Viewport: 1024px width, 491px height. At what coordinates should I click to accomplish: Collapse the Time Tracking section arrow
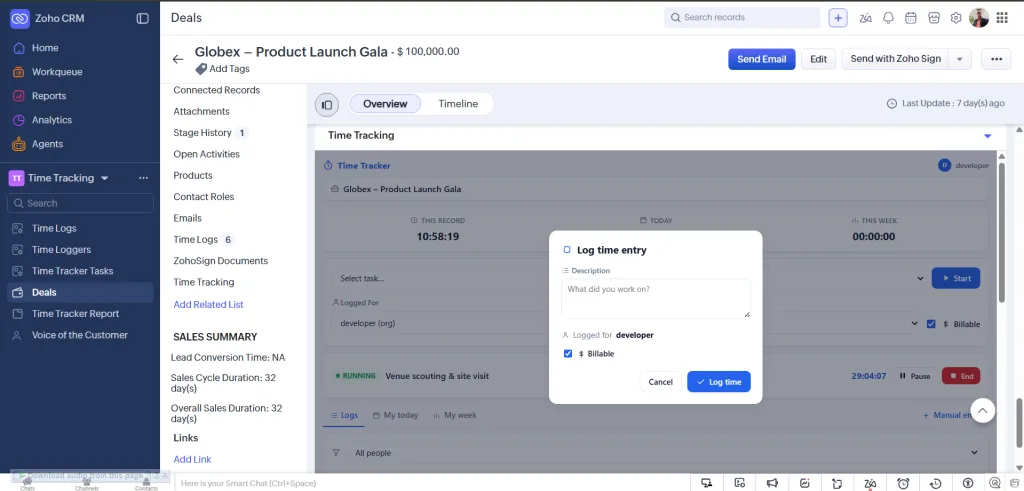coord(987,136)
